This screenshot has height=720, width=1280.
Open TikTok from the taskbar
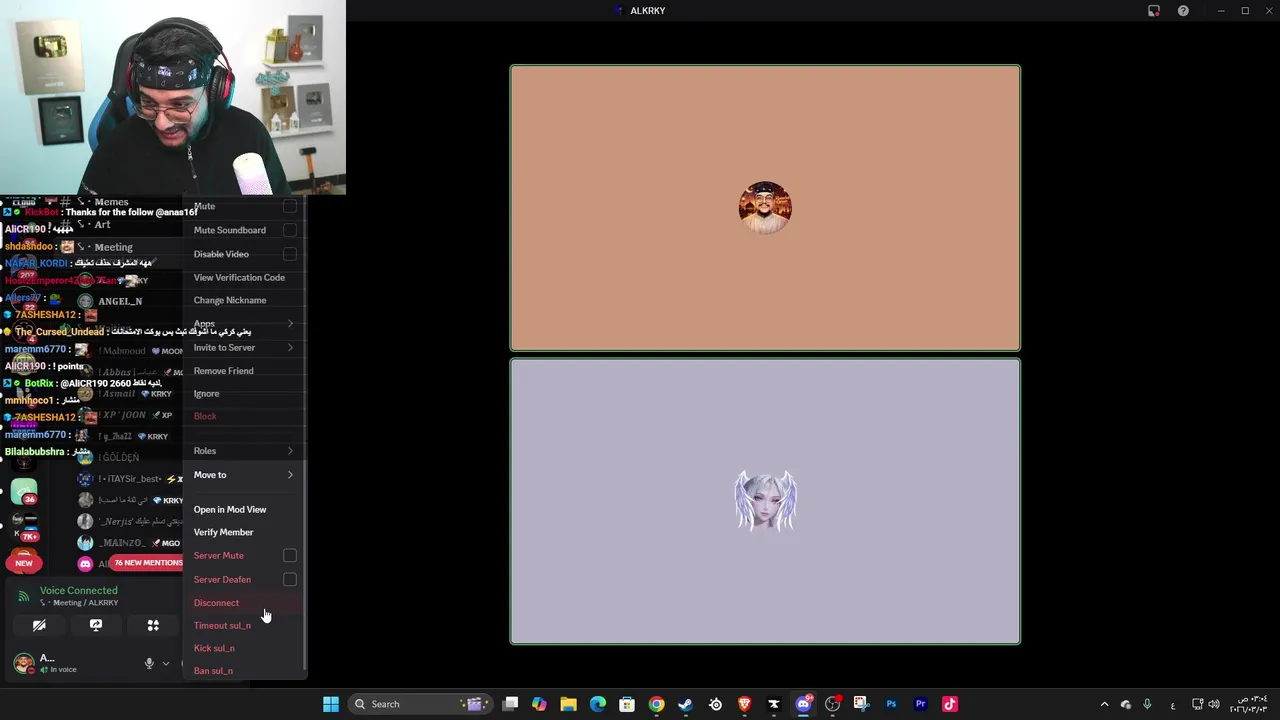(950, 704)
